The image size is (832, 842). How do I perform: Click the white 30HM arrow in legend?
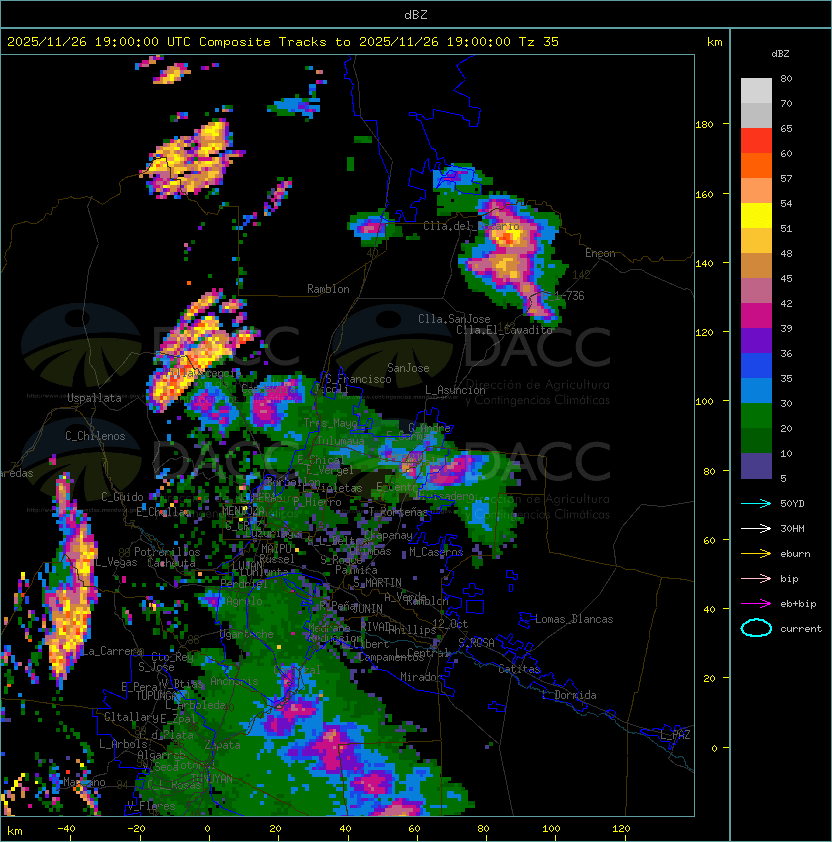(756, 528)
